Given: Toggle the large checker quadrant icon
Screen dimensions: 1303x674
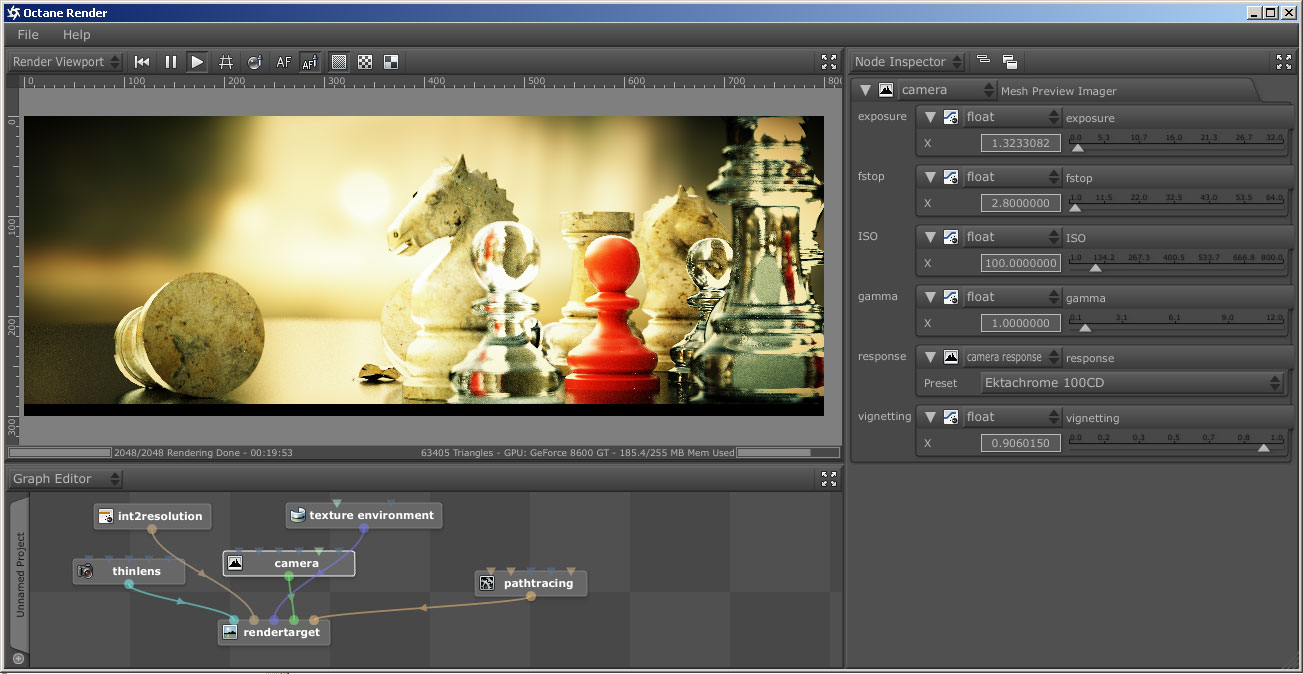Looking at the screenshot, I should tap(391, 62).
